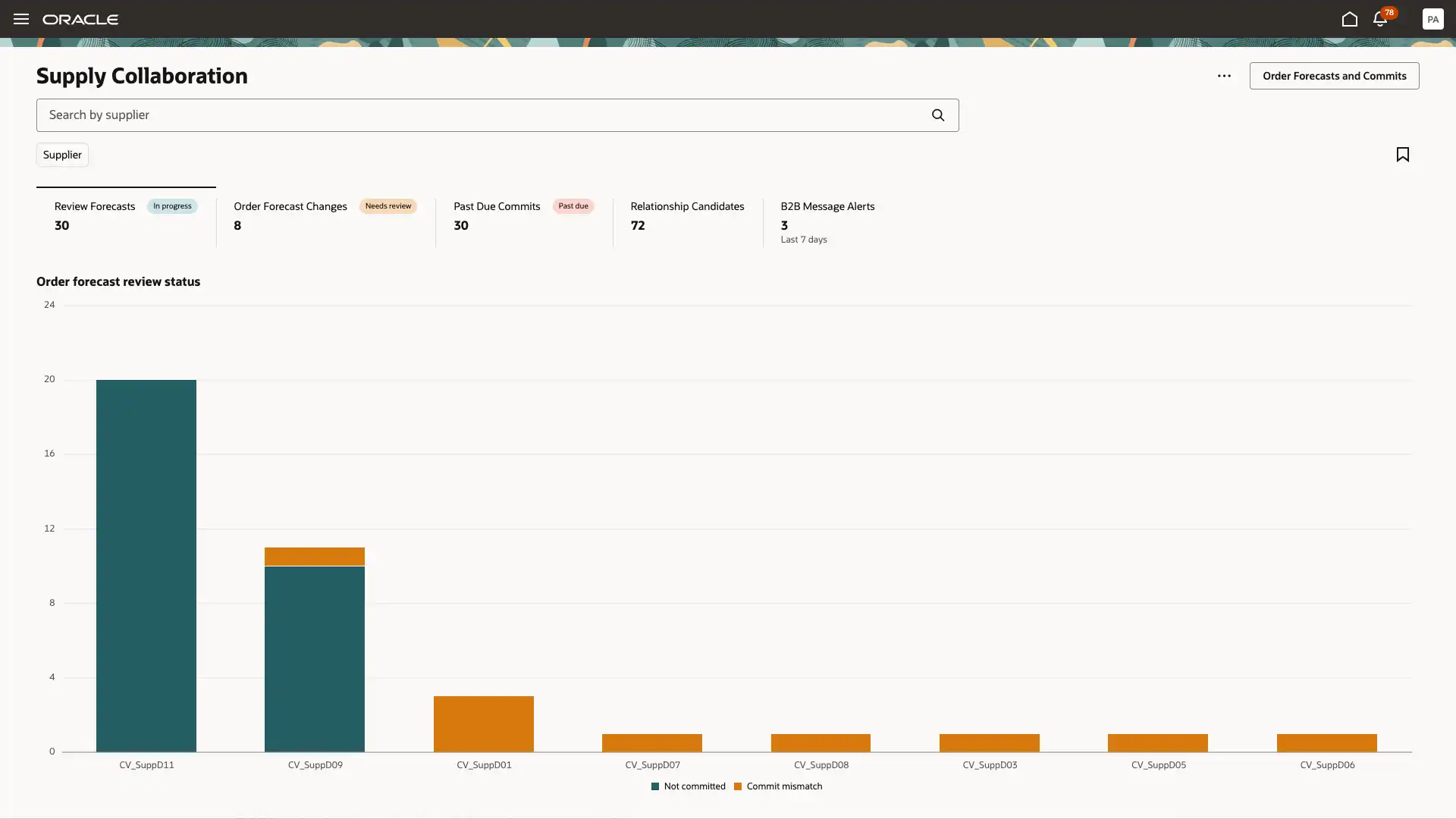
Task: Open the Supplier filter chip
Action: click(x=62, y=155)
